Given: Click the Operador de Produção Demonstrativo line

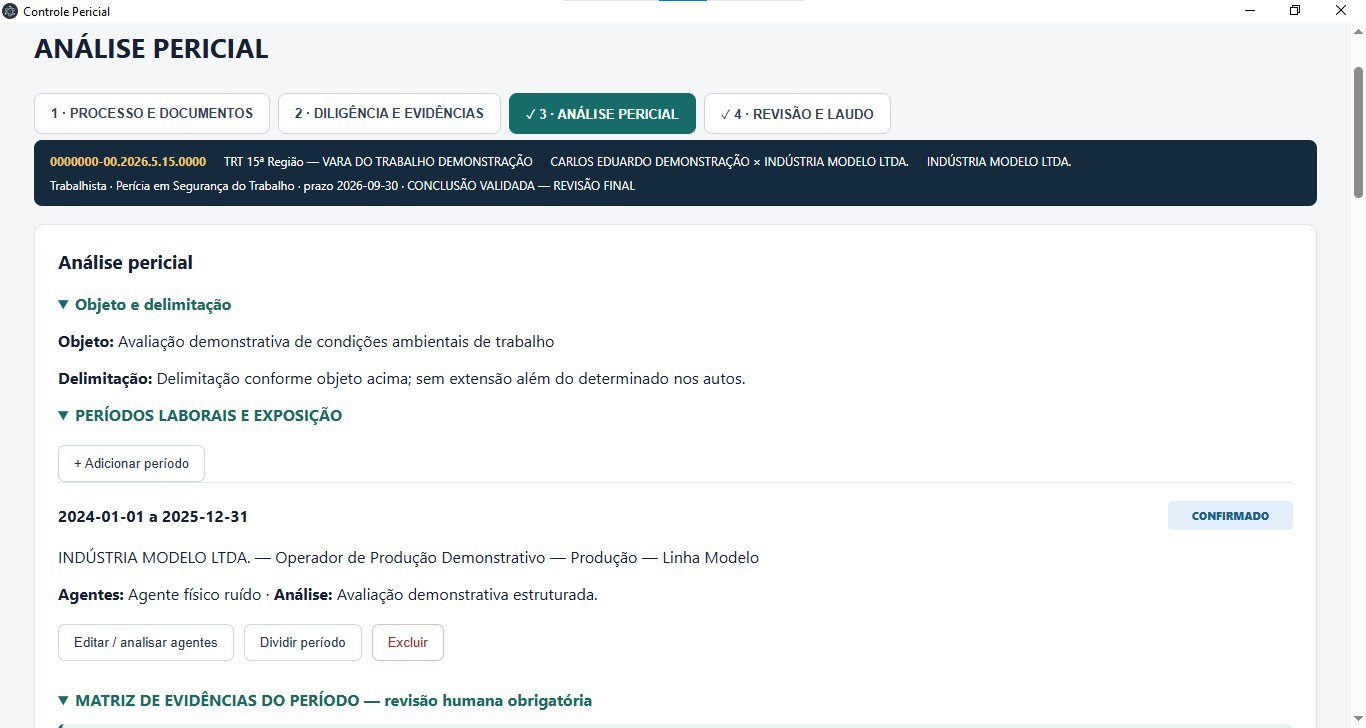Looking at the screenshot, I should 408,558.
